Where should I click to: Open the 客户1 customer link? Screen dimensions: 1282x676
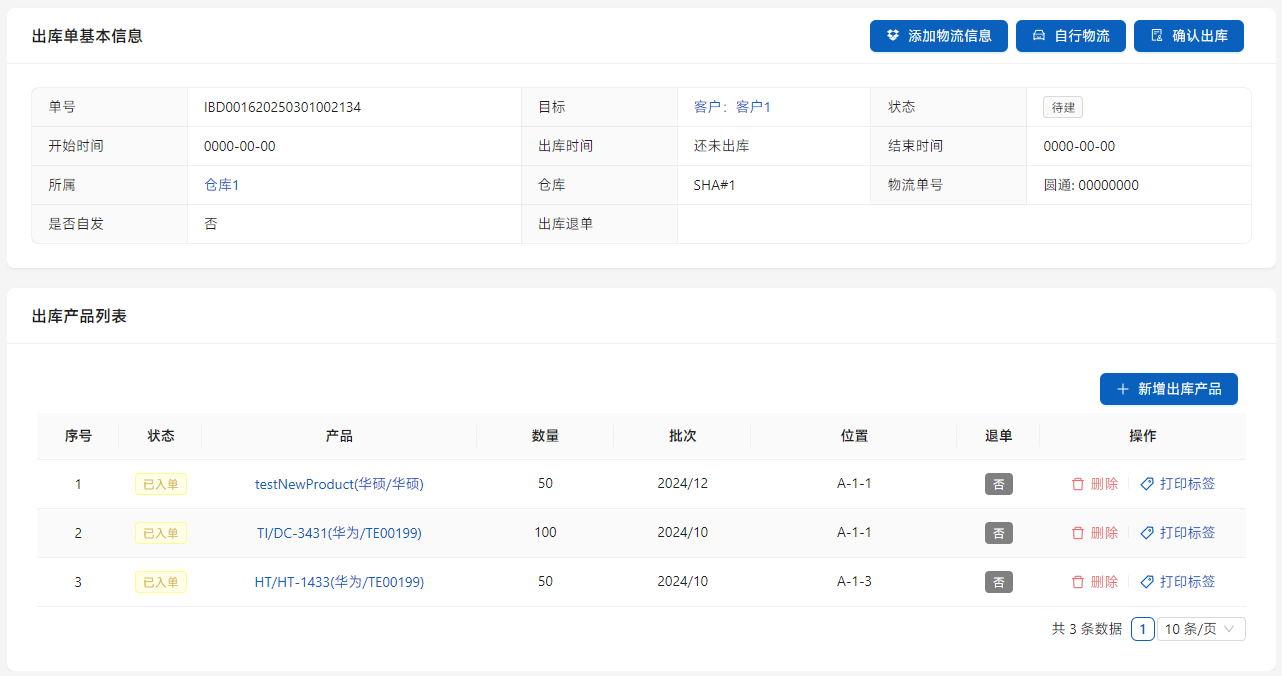(x=753, y=107)
